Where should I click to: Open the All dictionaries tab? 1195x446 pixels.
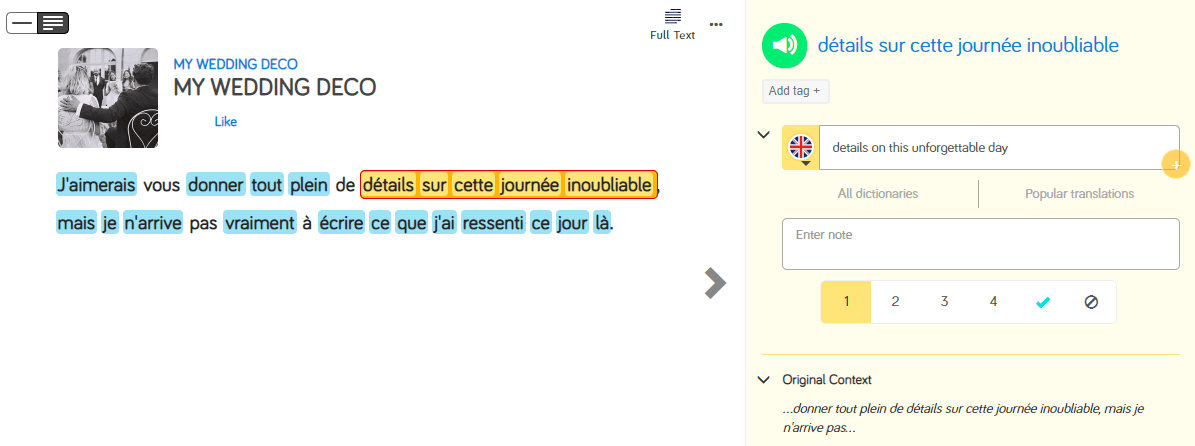(877, 194)
